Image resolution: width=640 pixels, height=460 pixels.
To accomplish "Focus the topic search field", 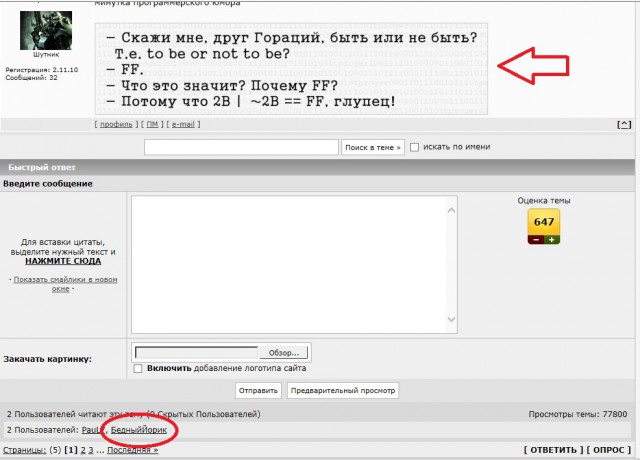I will point(241,147).
